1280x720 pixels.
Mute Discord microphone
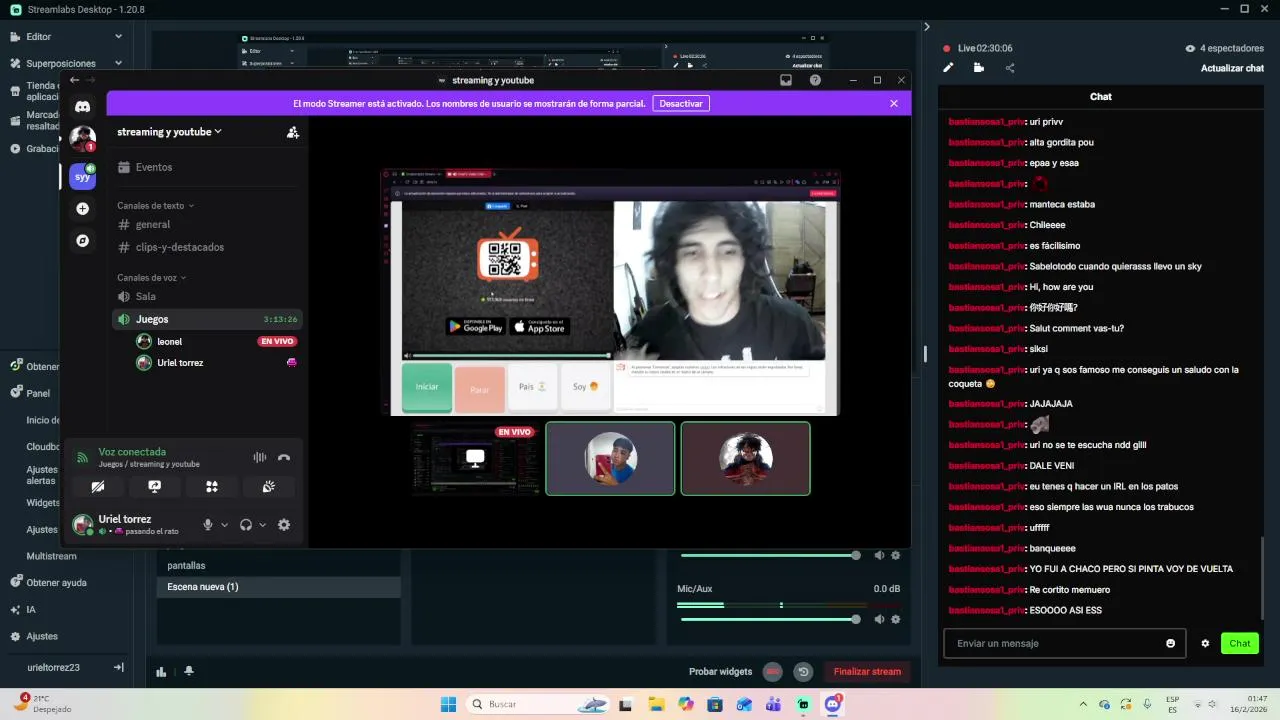pos(208,524)
